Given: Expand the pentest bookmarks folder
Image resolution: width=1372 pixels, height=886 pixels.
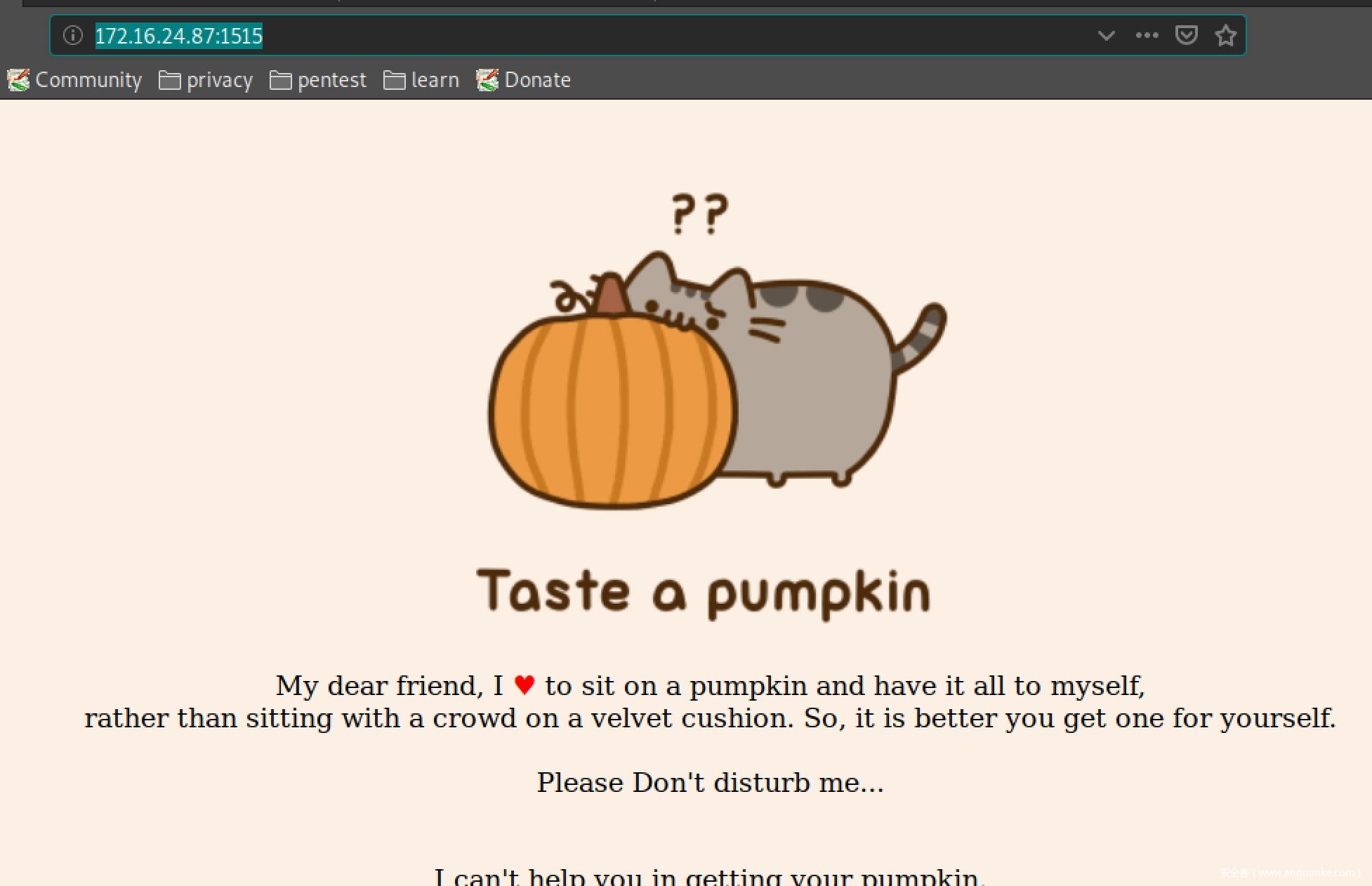Looking at the screenshot, I should (x=318, y=80).
